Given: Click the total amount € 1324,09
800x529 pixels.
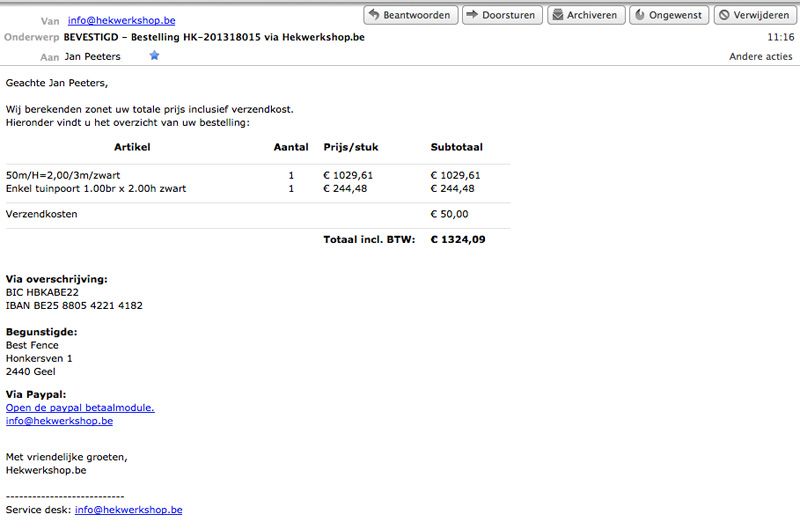Looking at the screenshot, I should [x=458, y=240].
